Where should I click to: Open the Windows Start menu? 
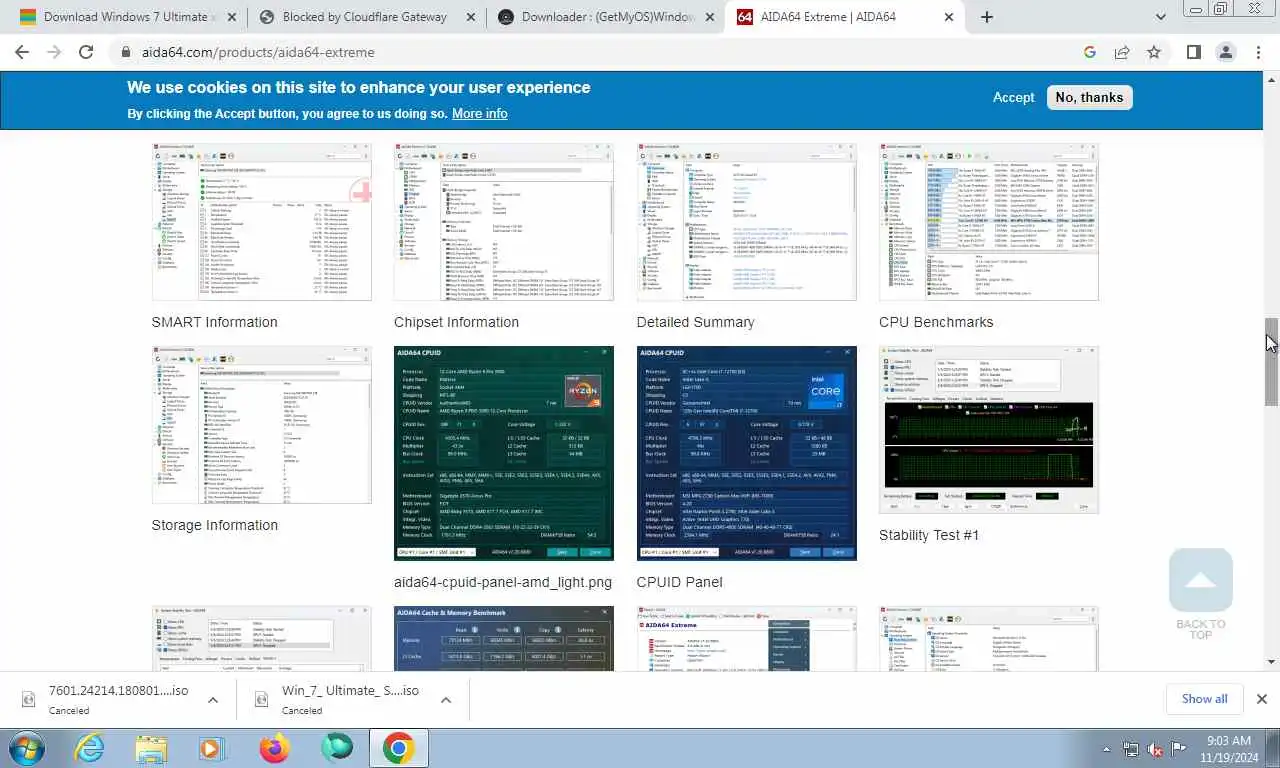tap(25, 748)
